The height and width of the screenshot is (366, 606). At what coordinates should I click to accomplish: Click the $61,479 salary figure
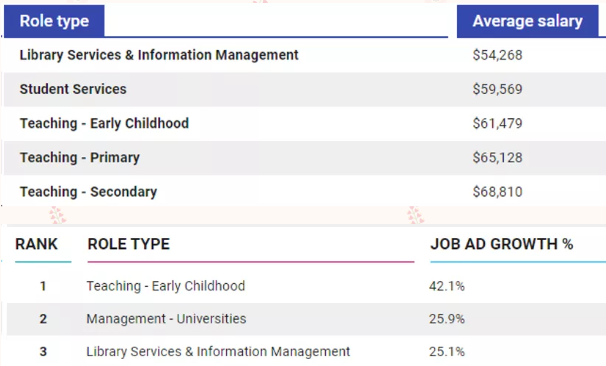pos(497,123)
